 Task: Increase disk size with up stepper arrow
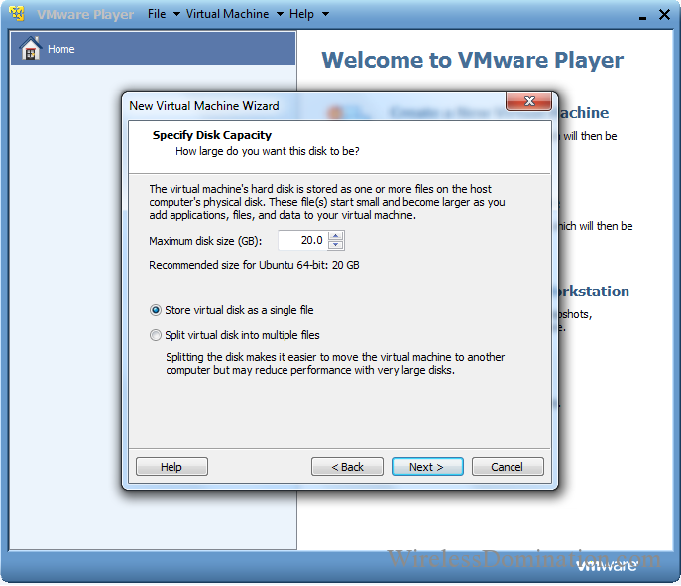tap(336, 236)
